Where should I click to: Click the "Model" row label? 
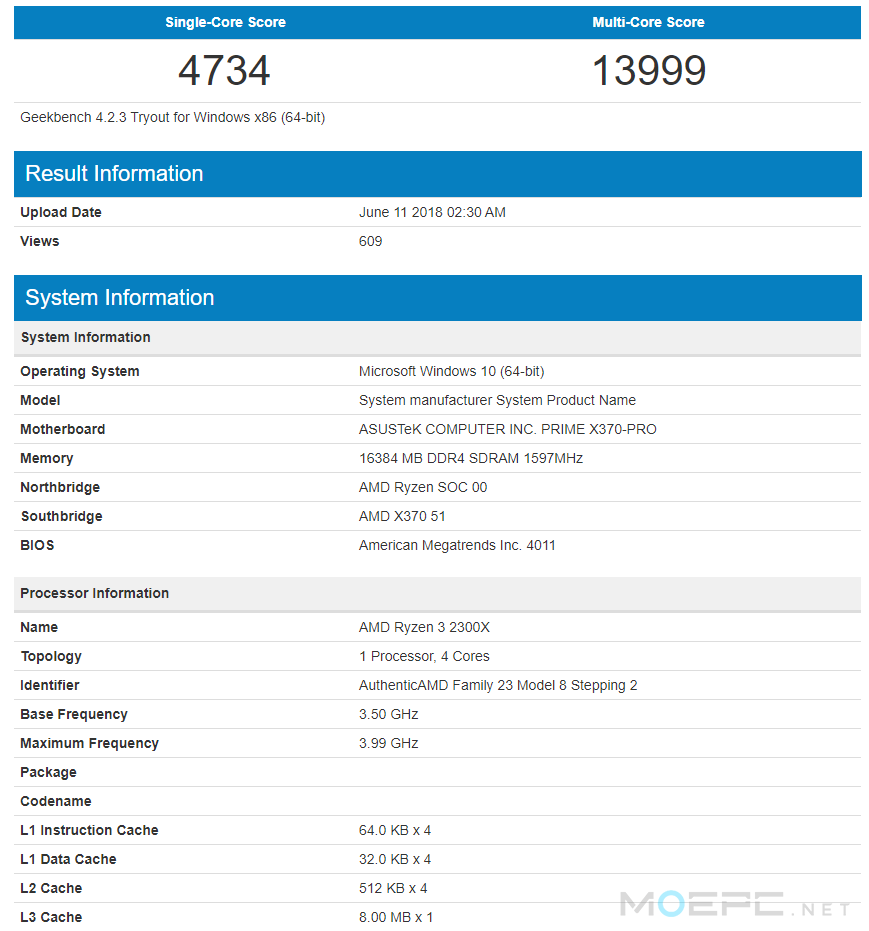tap(40, 401)
